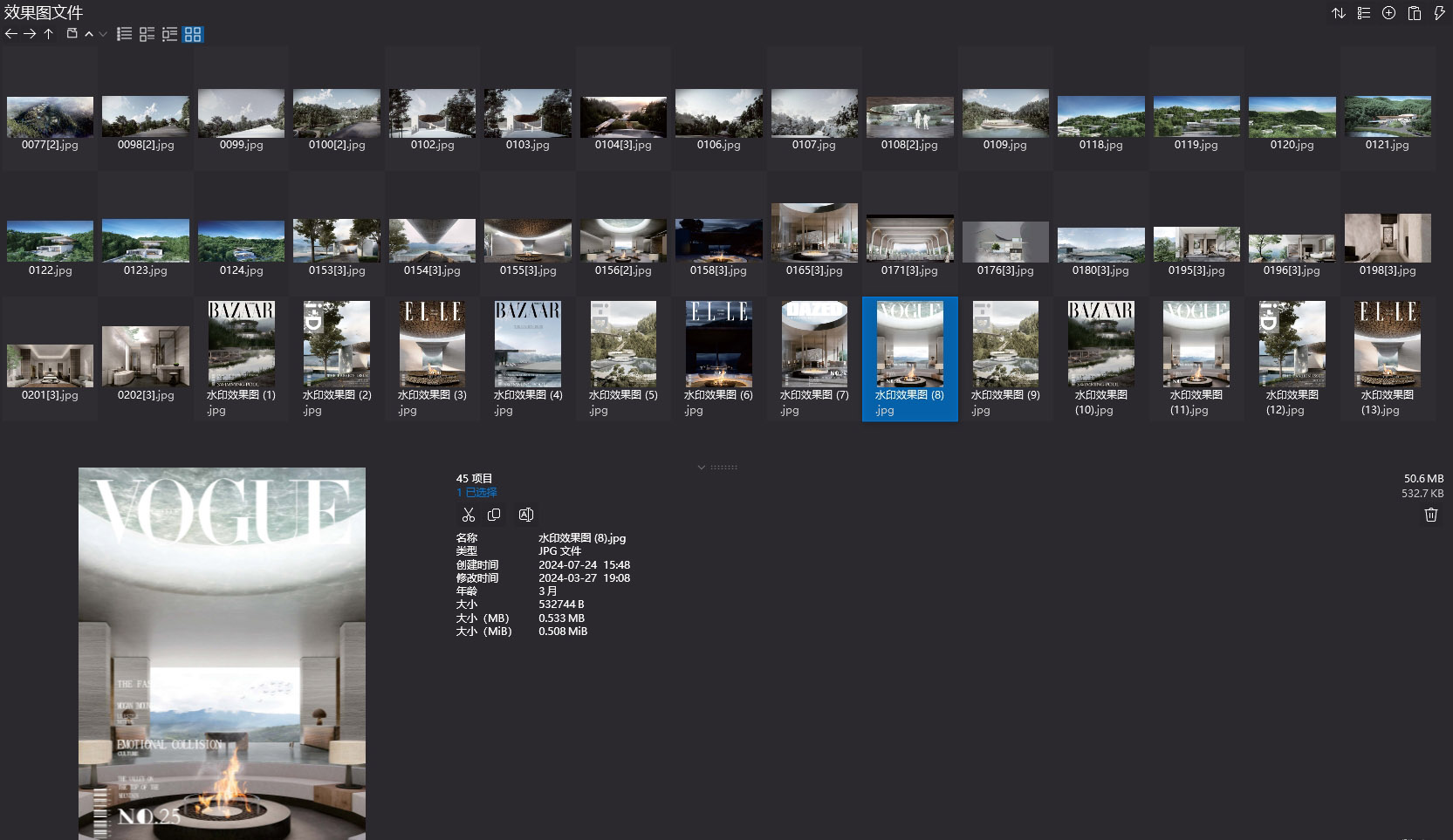Switch to the thumbnails grid view

(x=193, y=34)
